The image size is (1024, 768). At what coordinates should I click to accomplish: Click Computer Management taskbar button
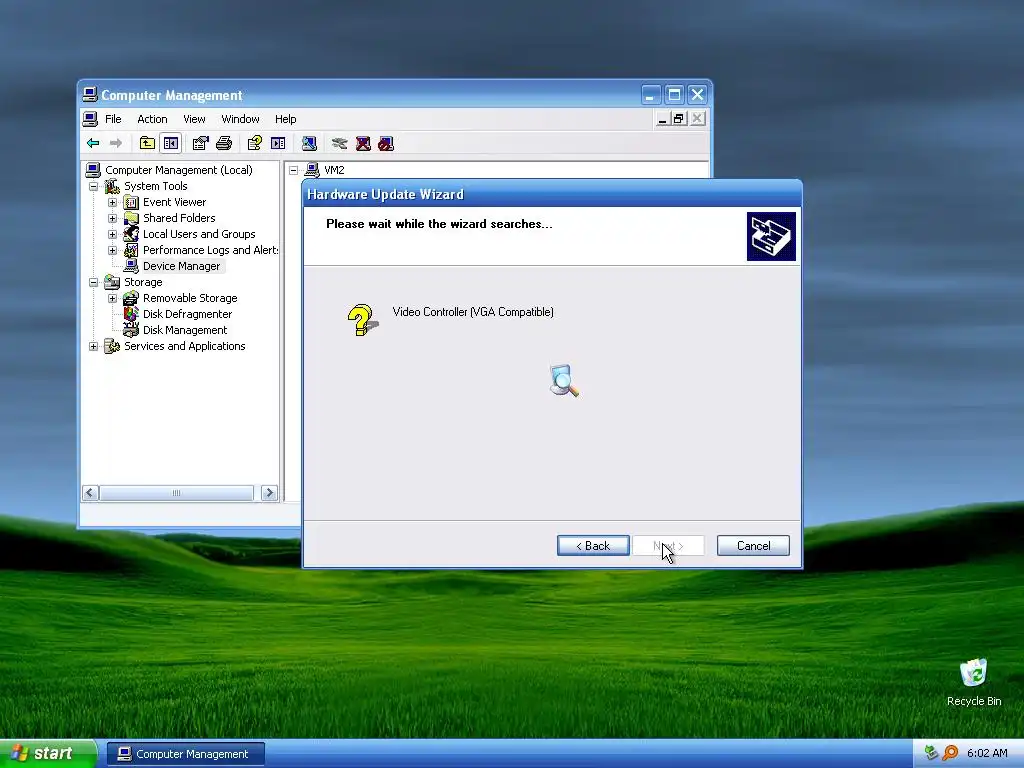[x=185, y=754]
